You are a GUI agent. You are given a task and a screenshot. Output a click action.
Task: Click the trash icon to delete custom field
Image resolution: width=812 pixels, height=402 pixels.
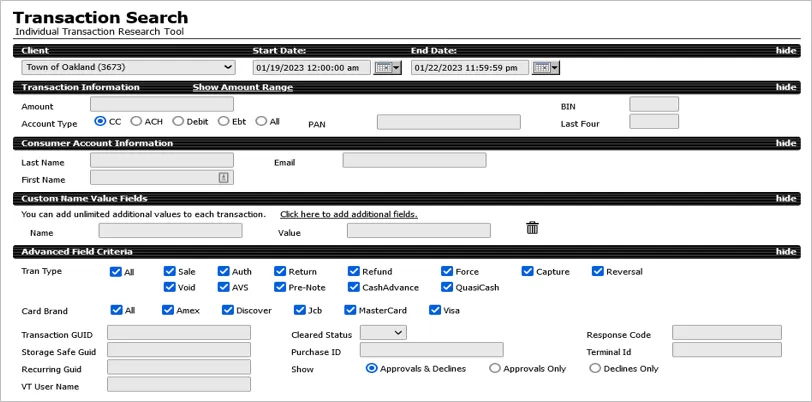(532, 228)
